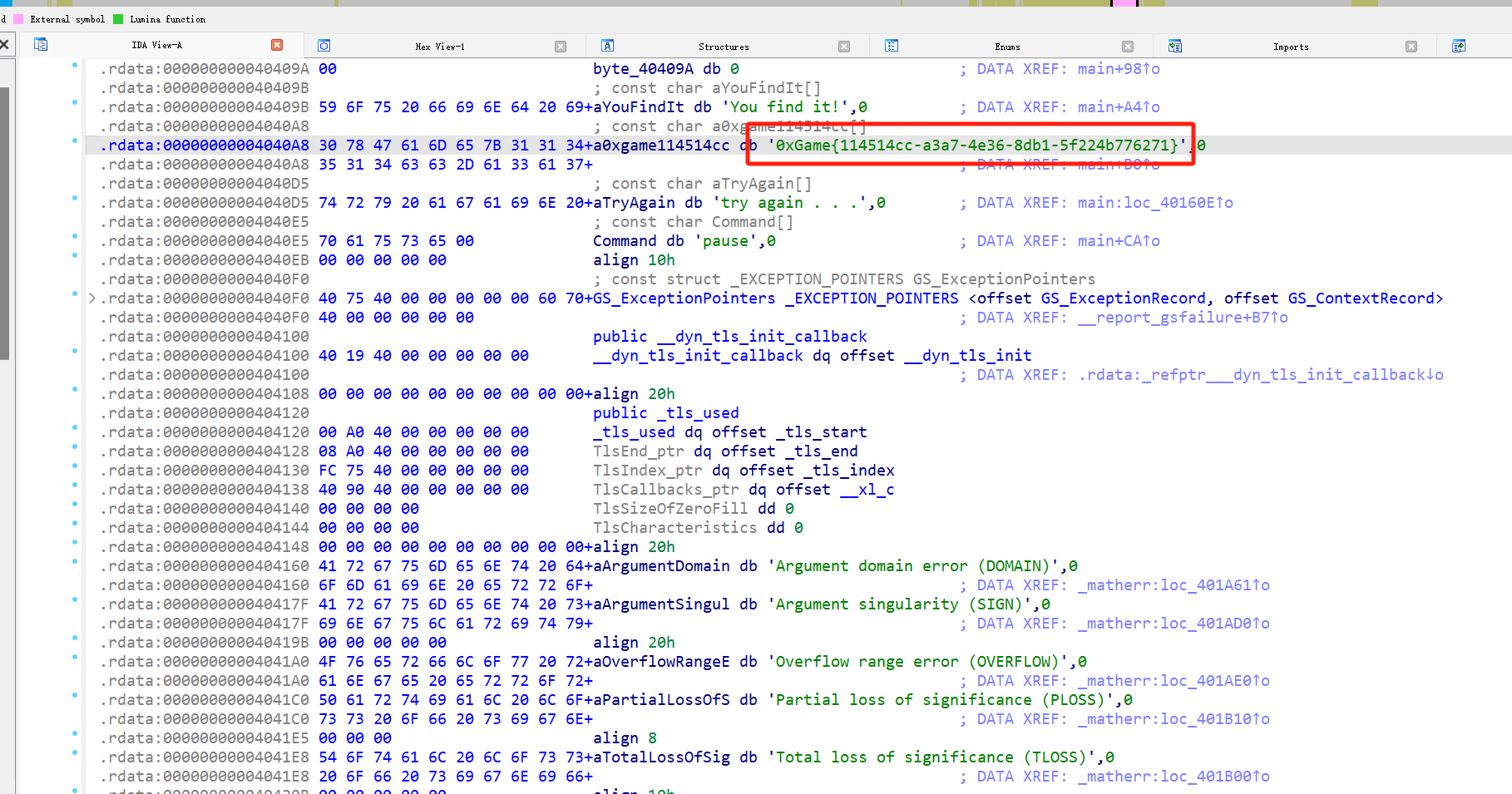Click the aArgumentDomain string label
Screen dimensions: 1512x794
coord(661,566)
